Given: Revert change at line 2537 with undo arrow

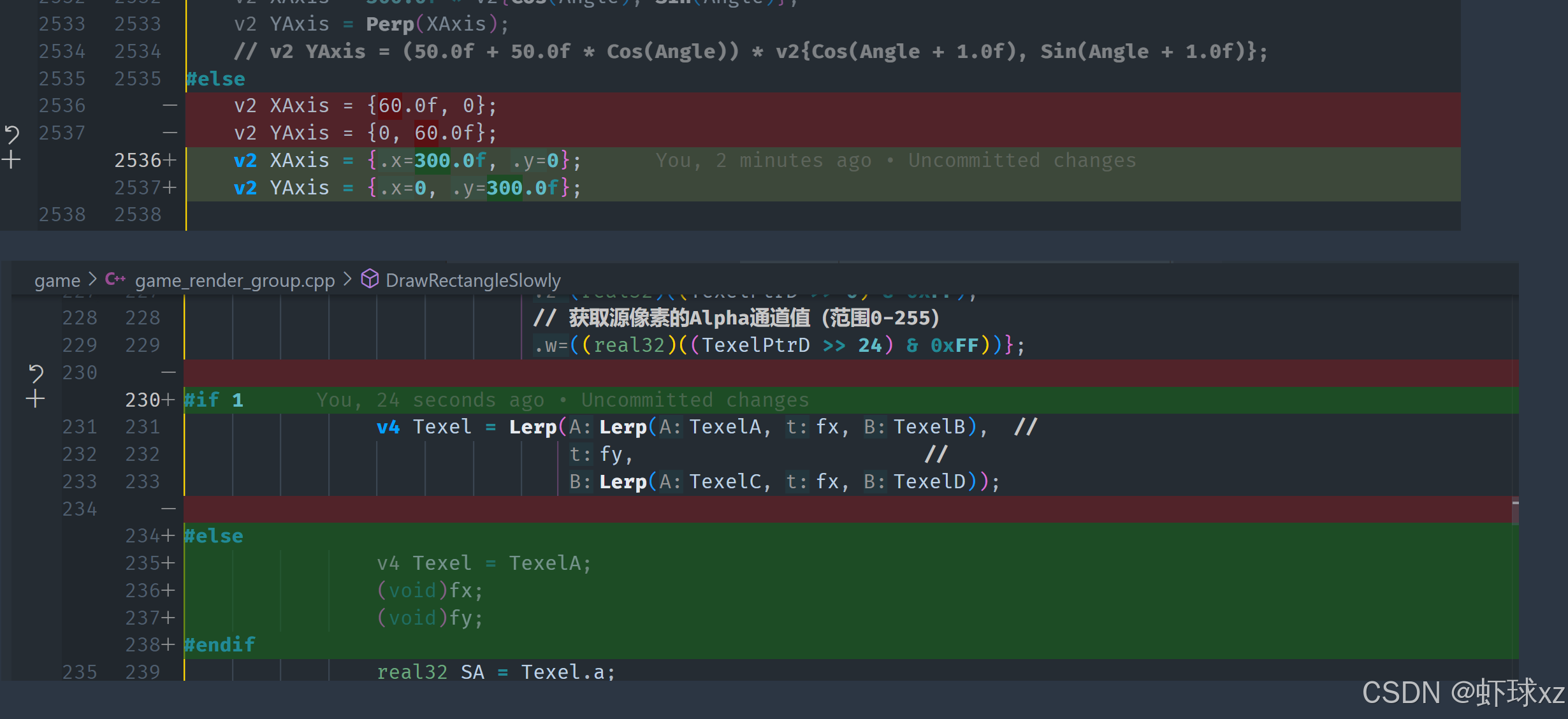Looking at the screenshot, I should (x=12, y=134).
